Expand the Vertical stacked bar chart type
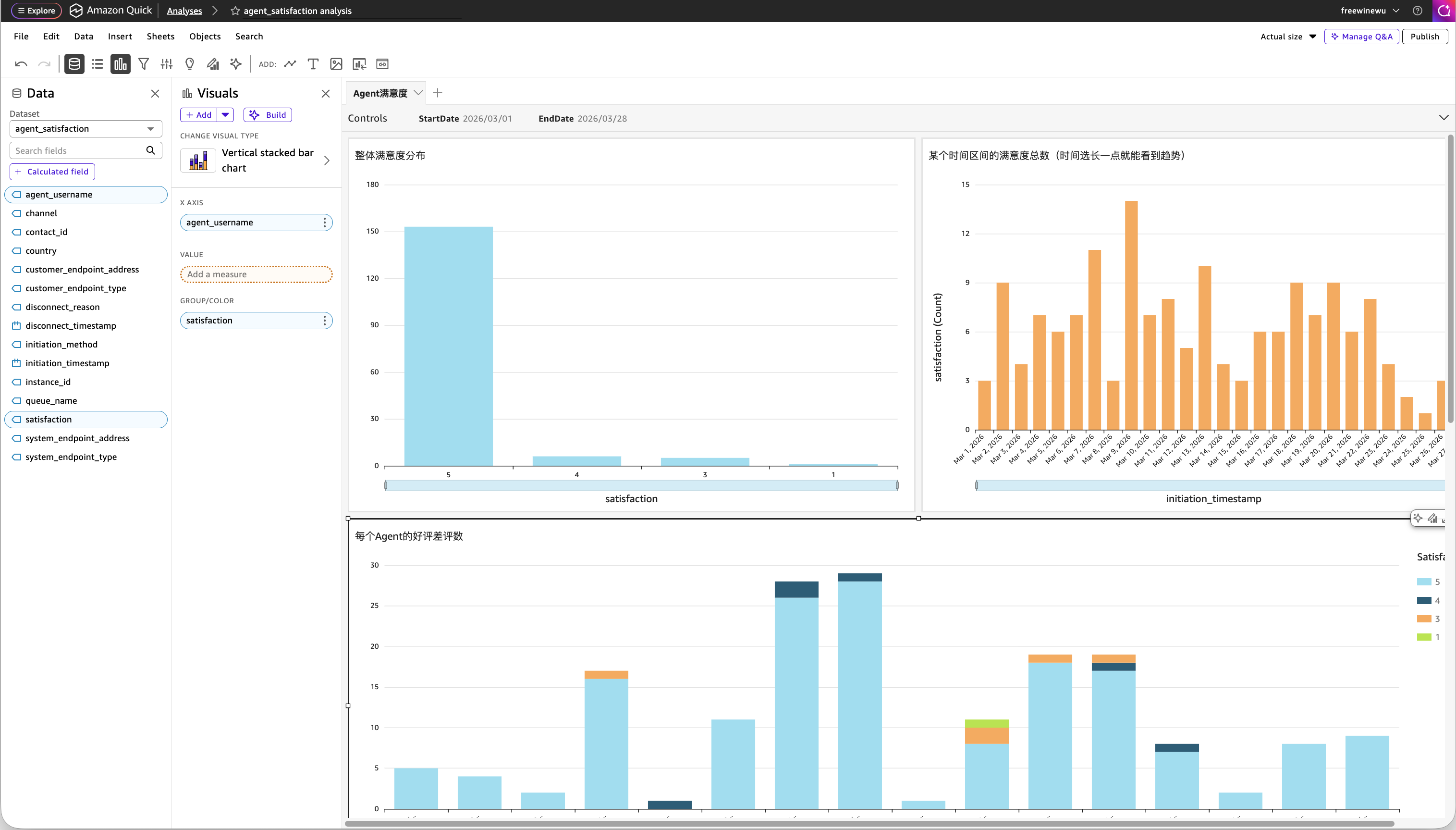Screen dimensions: 1456x830 [326, 161]
